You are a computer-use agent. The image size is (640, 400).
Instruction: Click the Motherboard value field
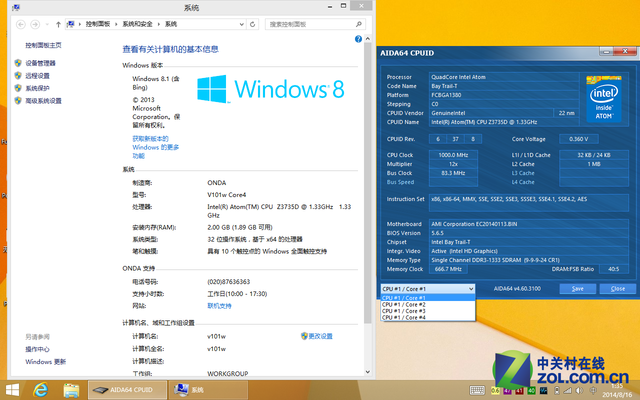tap(529, 224)
